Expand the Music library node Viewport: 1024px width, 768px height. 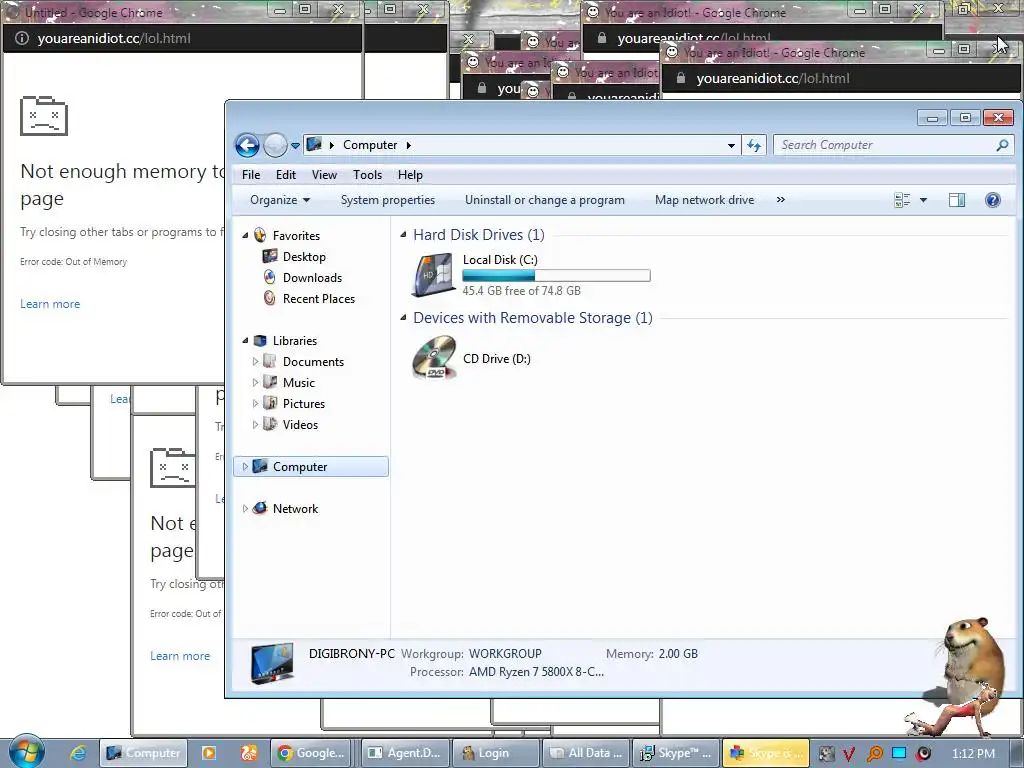255,382
